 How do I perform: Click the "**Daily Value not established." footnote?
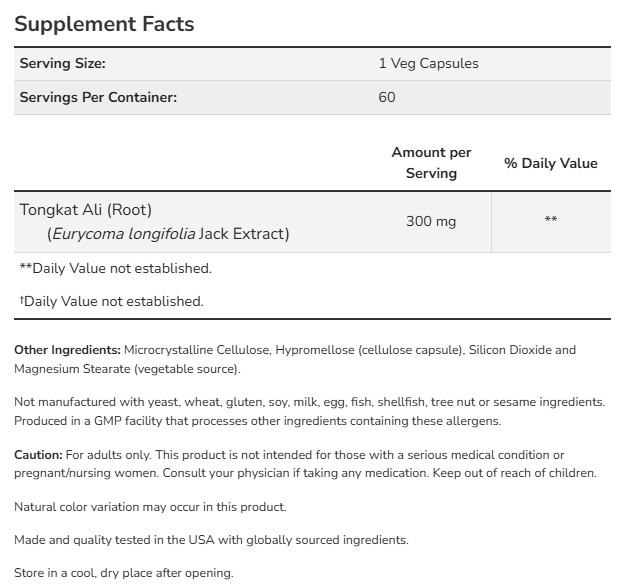115,268
